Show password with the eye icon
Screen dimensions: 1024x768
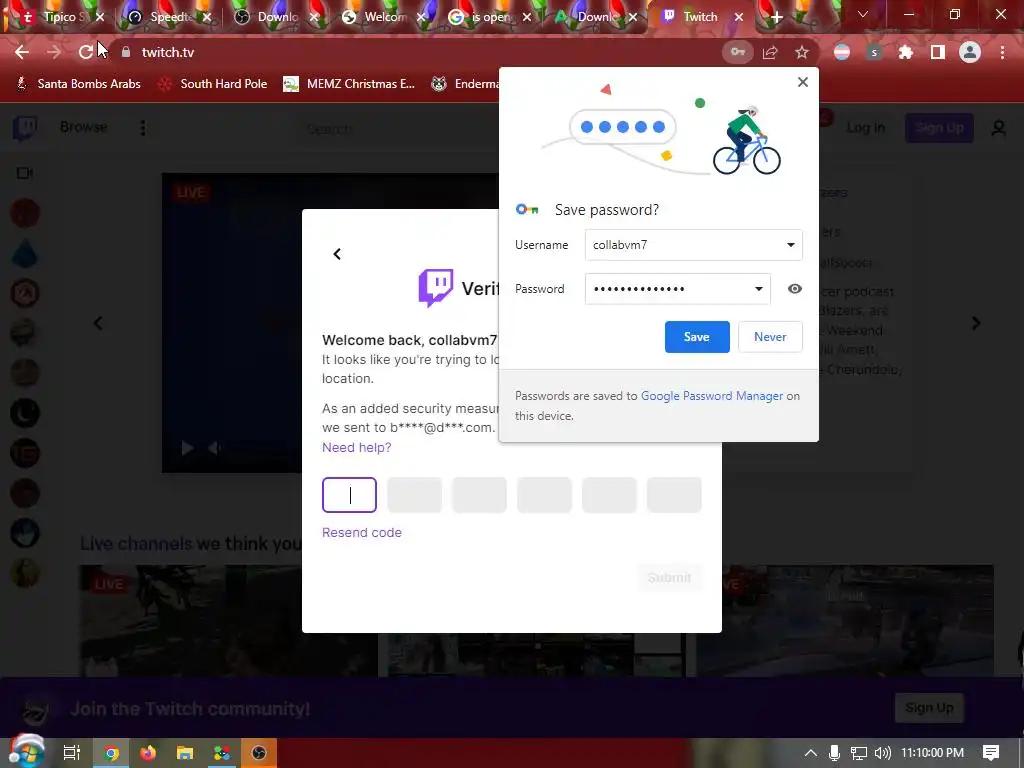[794, 289]
